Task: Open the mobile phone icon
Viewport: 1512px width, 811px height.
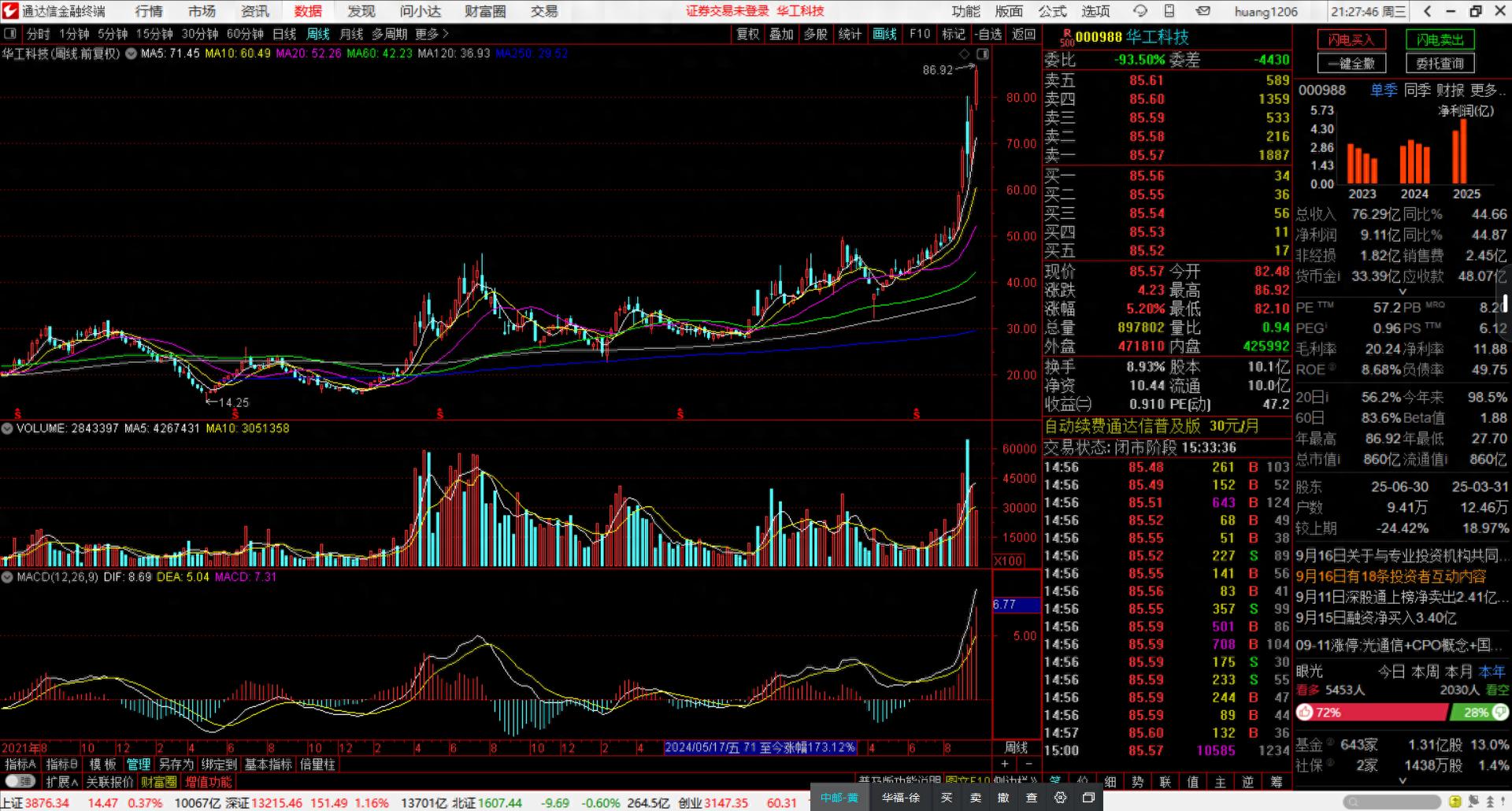Action: click(1169, 11)
